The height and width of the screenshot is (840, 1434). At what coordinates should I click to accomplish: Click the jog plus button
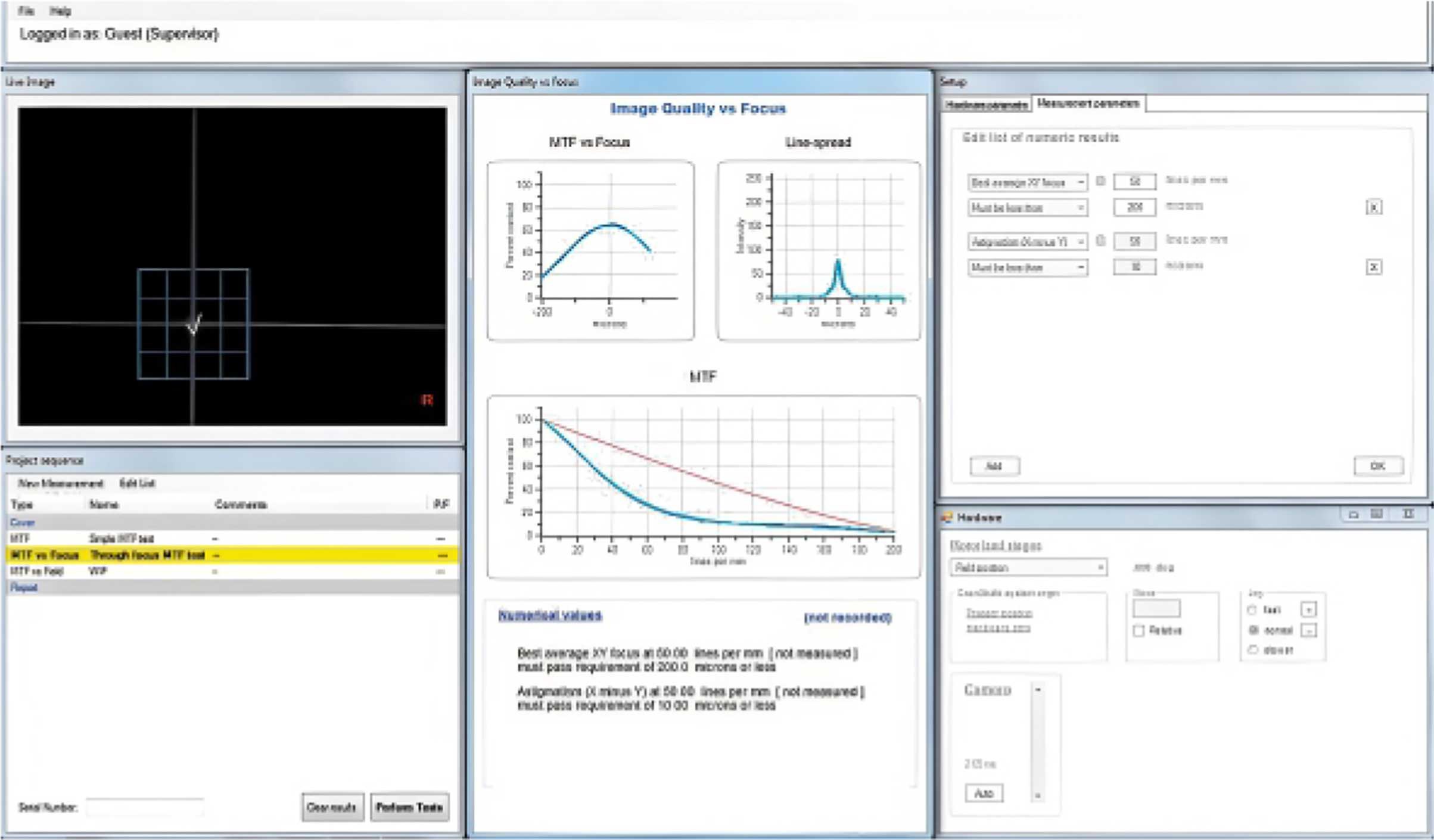(x=1308, y=609)
